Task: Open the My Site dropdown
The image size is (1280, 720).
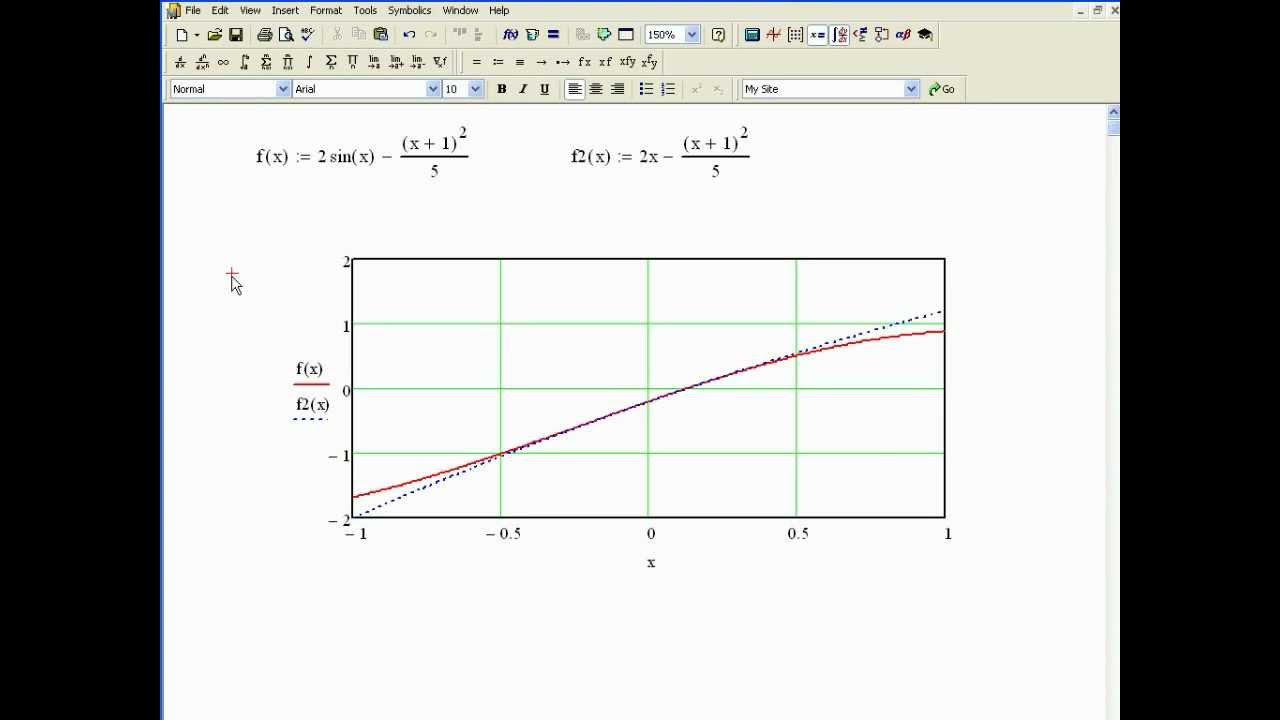Action: pyautogui.click(x=911, y=89)
